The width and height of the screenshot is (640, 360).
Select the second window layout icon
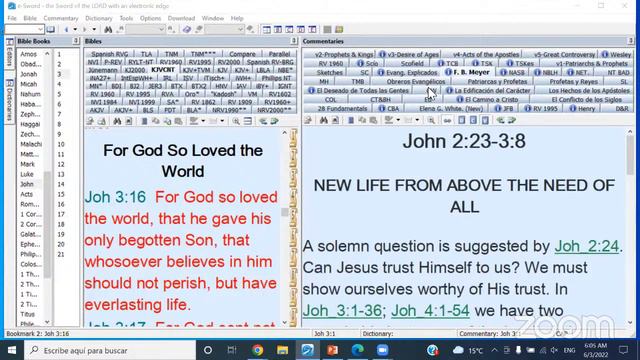[x=278, y=29]
